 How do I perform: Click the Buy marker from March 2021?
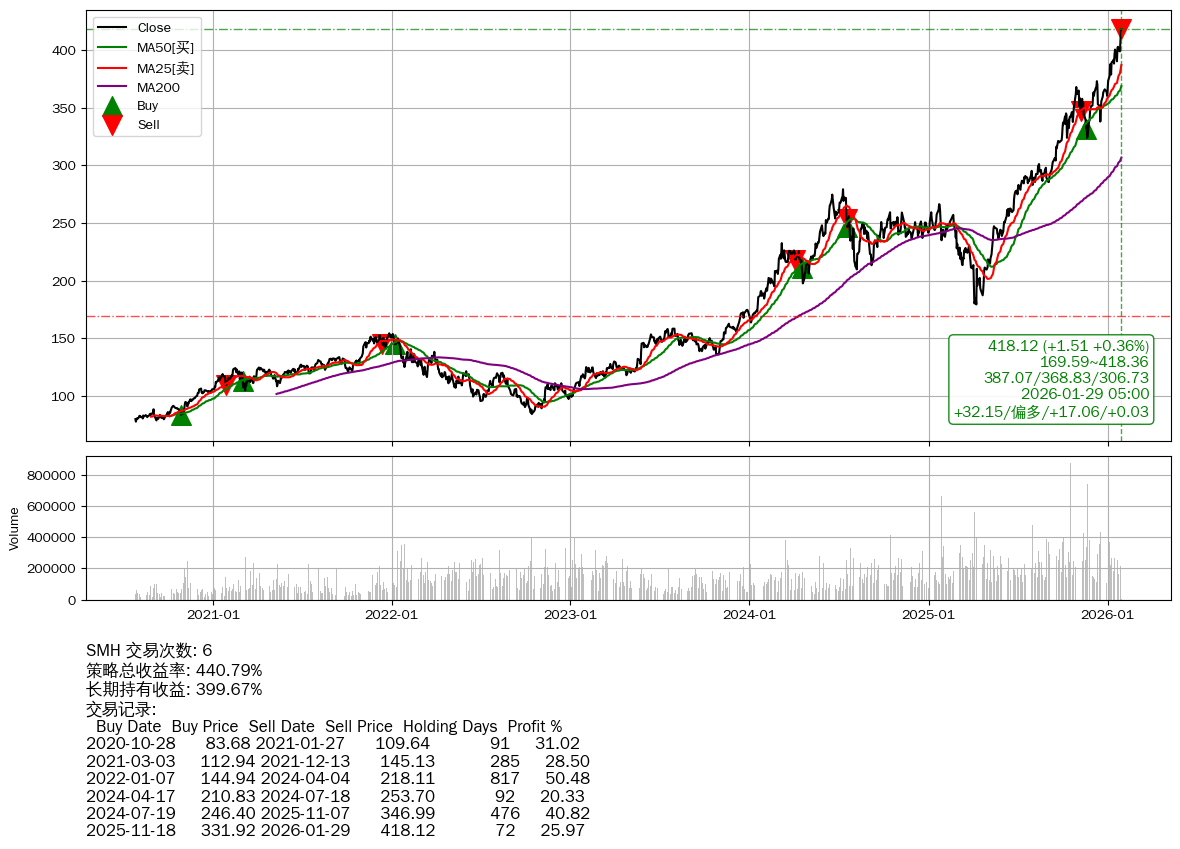pos(243,381)
